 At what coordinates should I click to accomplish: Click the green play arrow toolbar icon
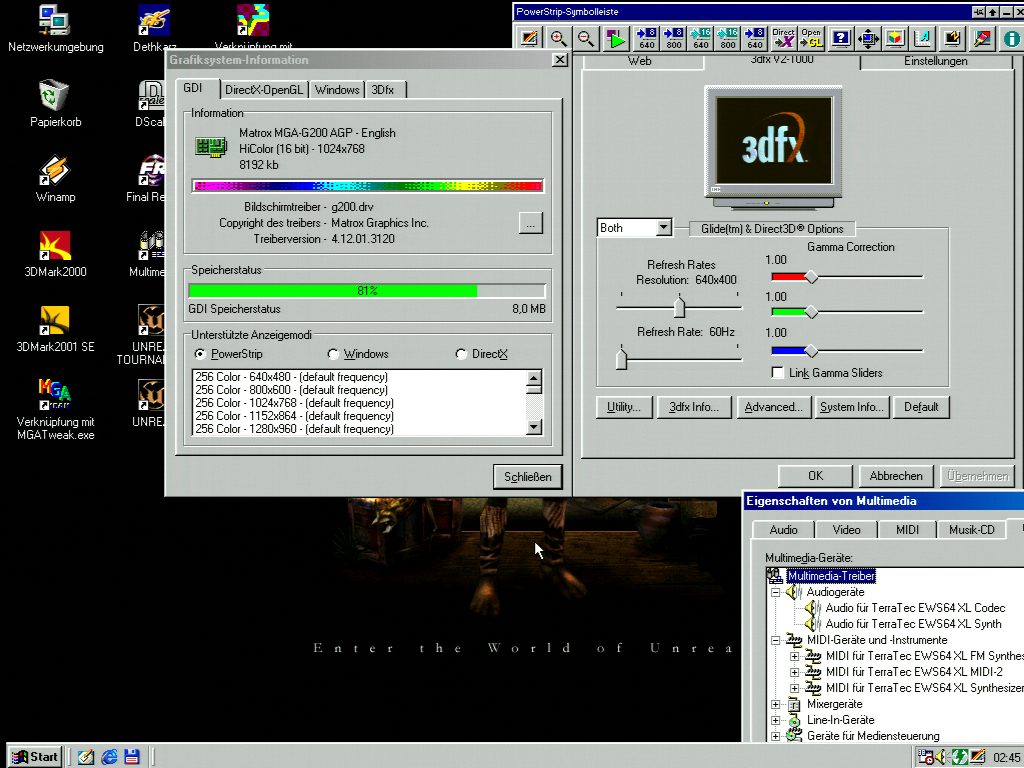point(615,39)
